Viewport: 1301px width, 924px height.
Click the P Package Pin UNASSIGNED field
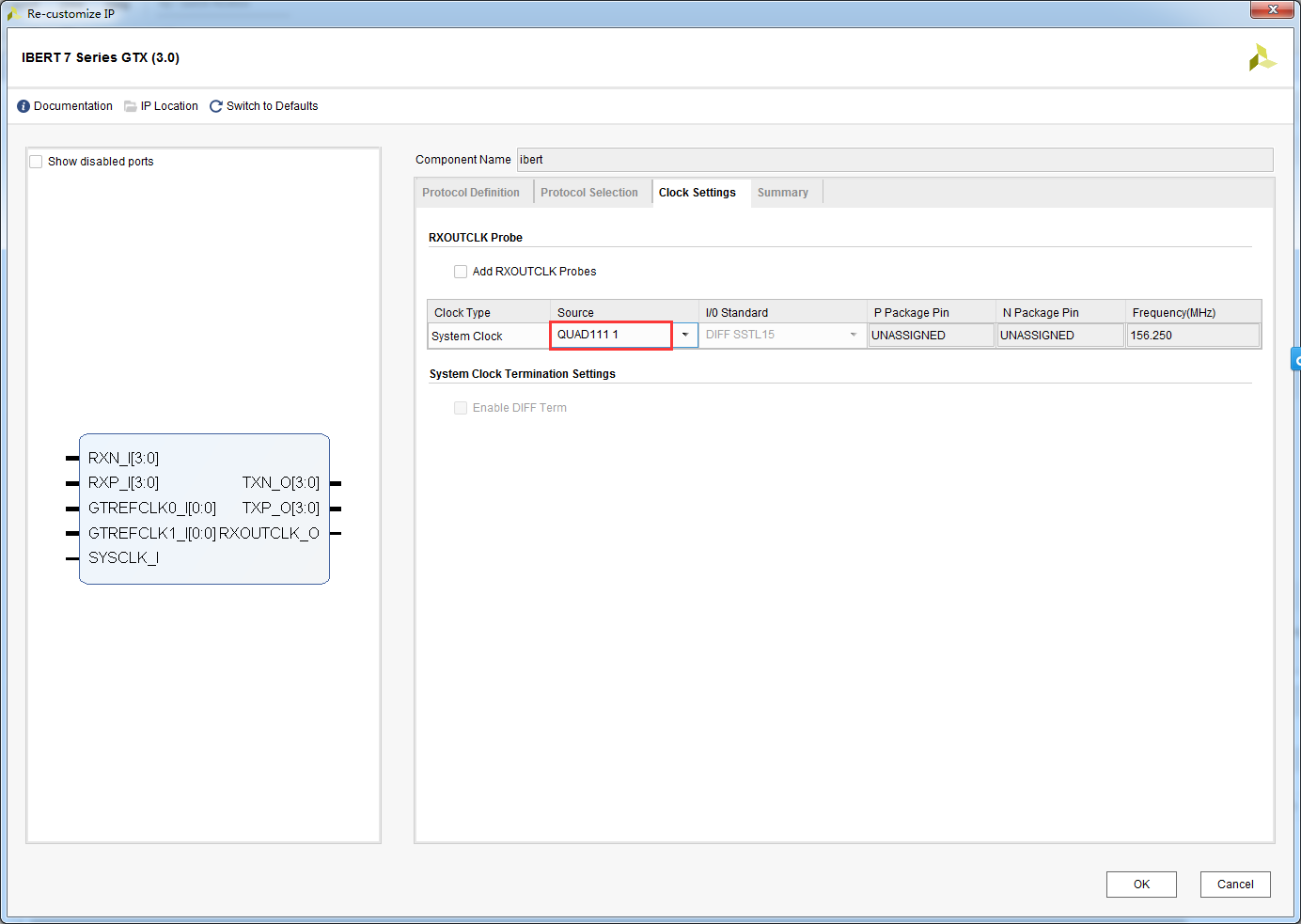931,336
